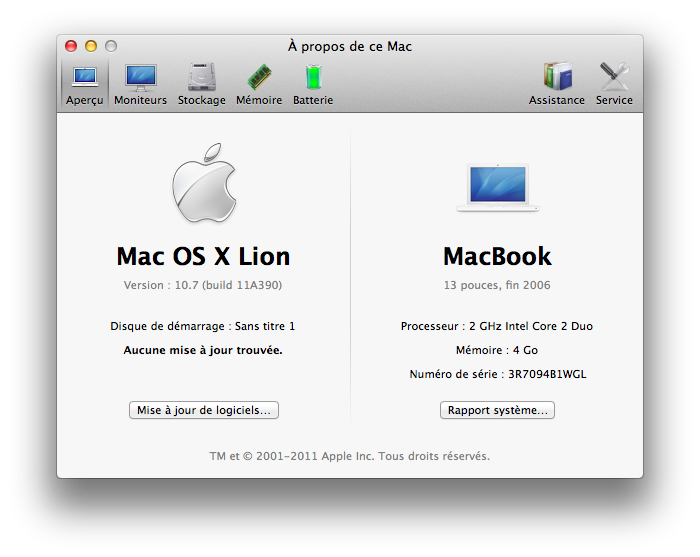Screen dimensions: 700x557
Task: Click the Mémoire : 4 Go line
Action: tap(497, 350)
